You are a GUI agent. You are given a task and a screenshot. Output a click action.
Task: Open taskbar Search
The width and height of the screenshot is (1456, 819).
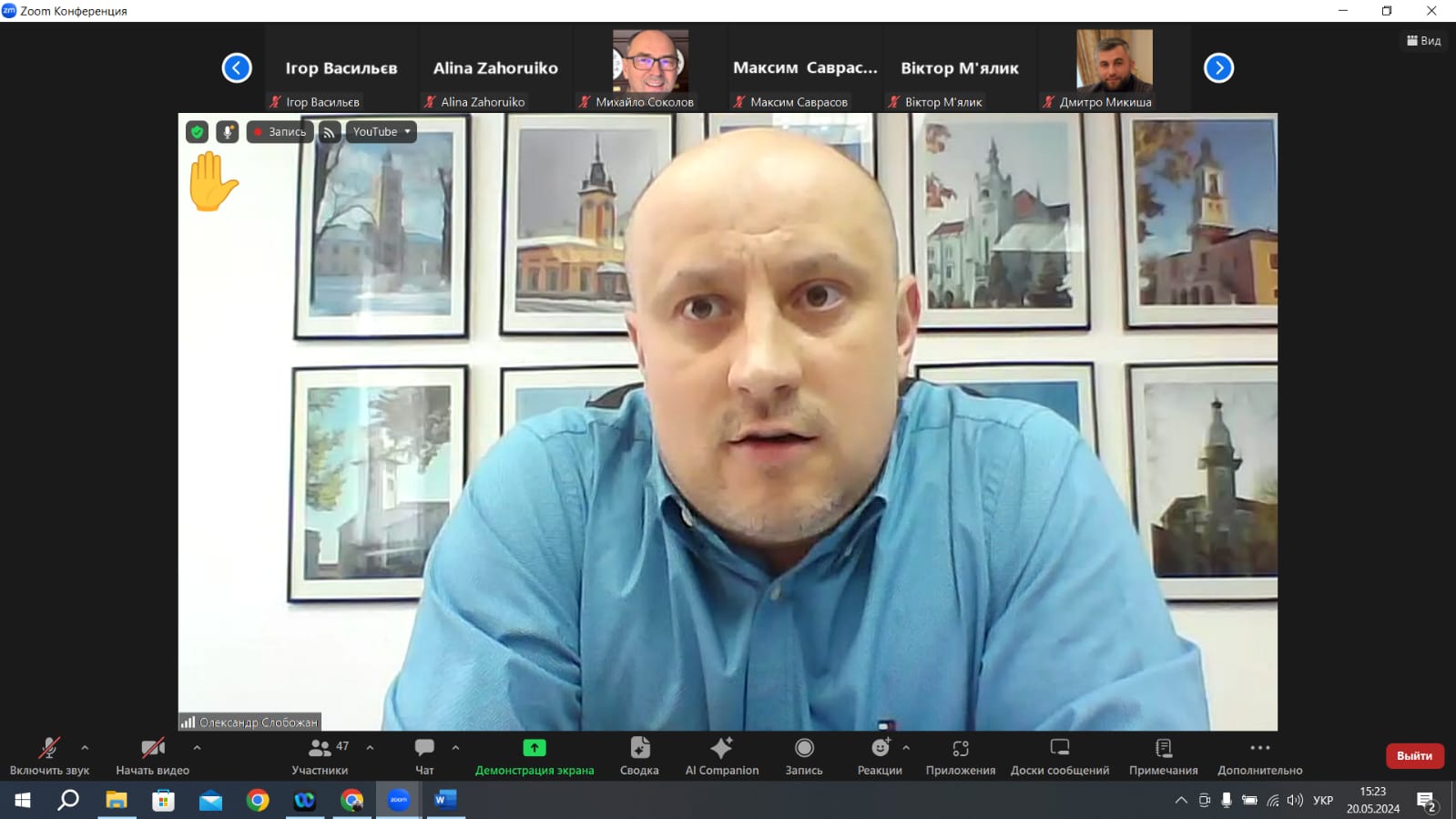point(68,801)
